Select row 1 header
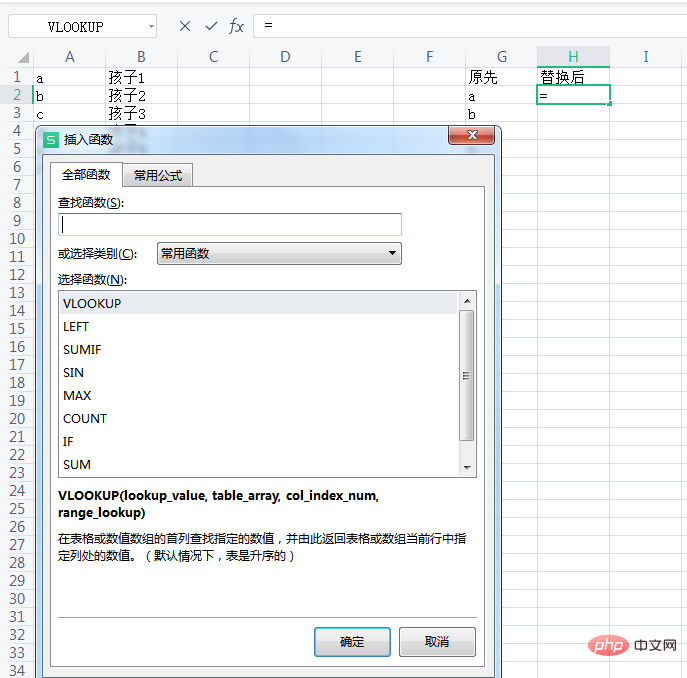Image resolution: width=687 pixels, height=678 pixels. [x=17, y=77]
